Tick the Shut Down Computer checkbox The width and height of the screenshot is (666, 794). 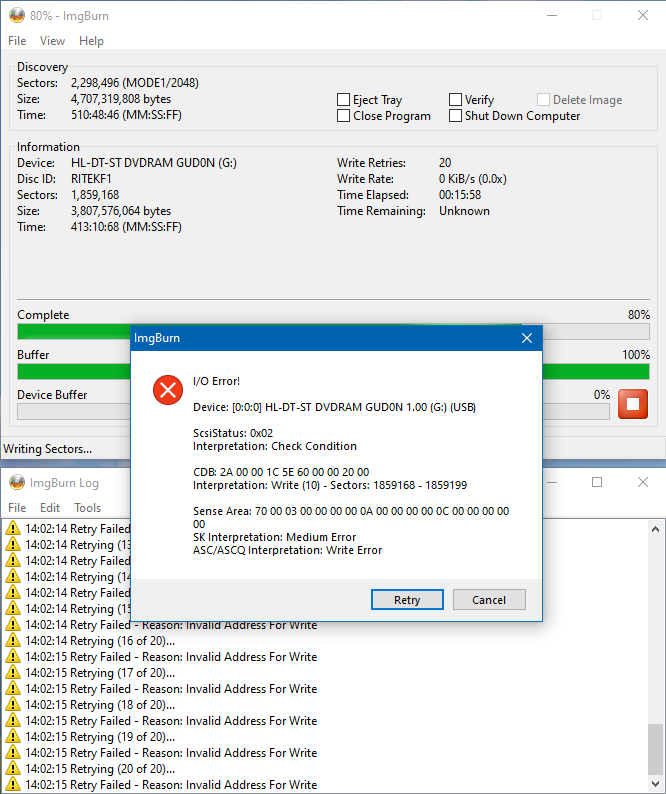pos(455,116)
